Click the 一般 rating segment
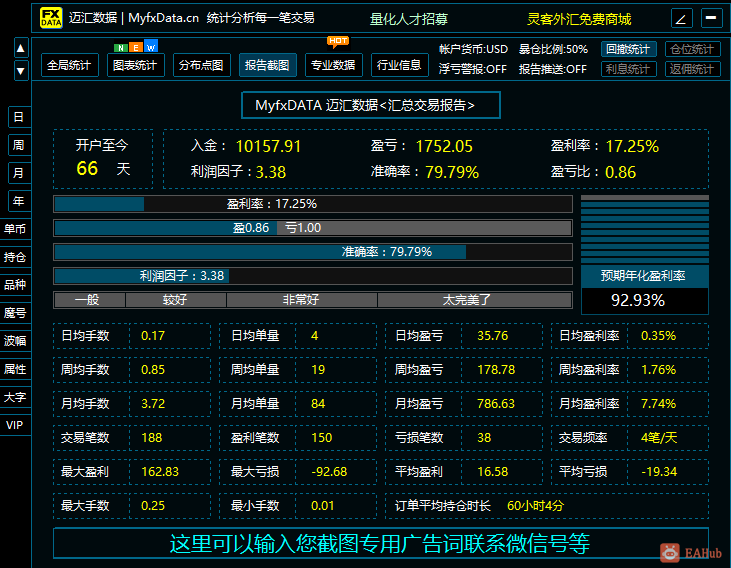Screen dimensions: 731x568 point(90,300)
